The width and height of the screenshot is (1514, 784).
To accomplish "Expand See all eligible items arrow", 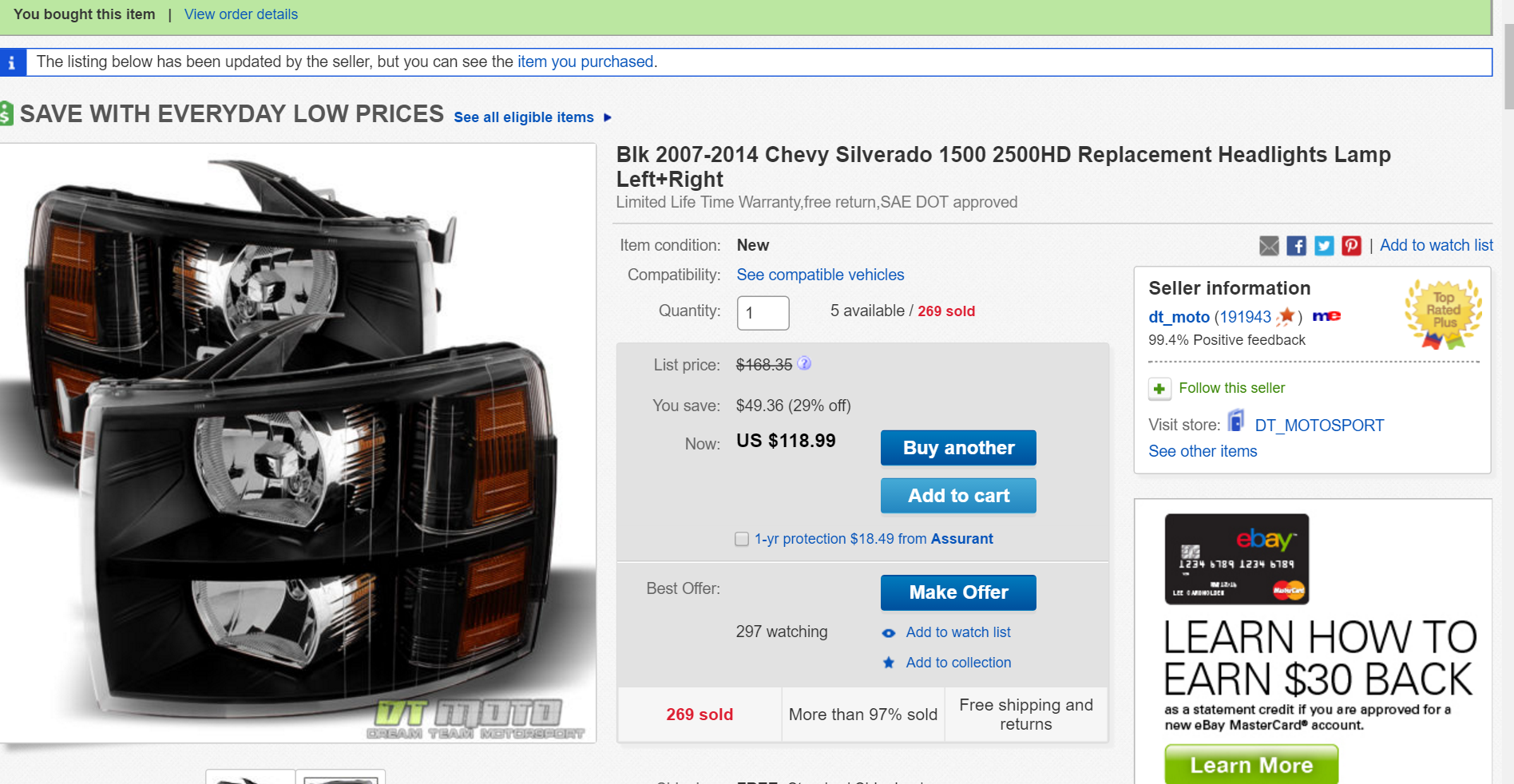I will click(608, 117).
